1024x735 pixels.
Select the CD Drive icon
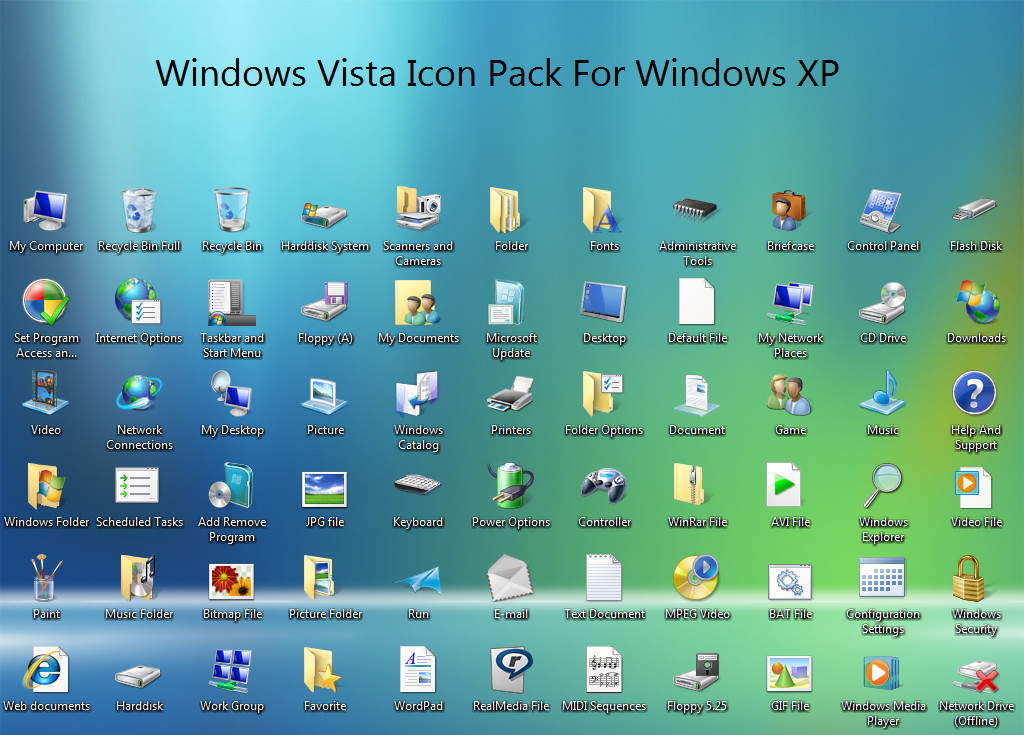point(882,302)
